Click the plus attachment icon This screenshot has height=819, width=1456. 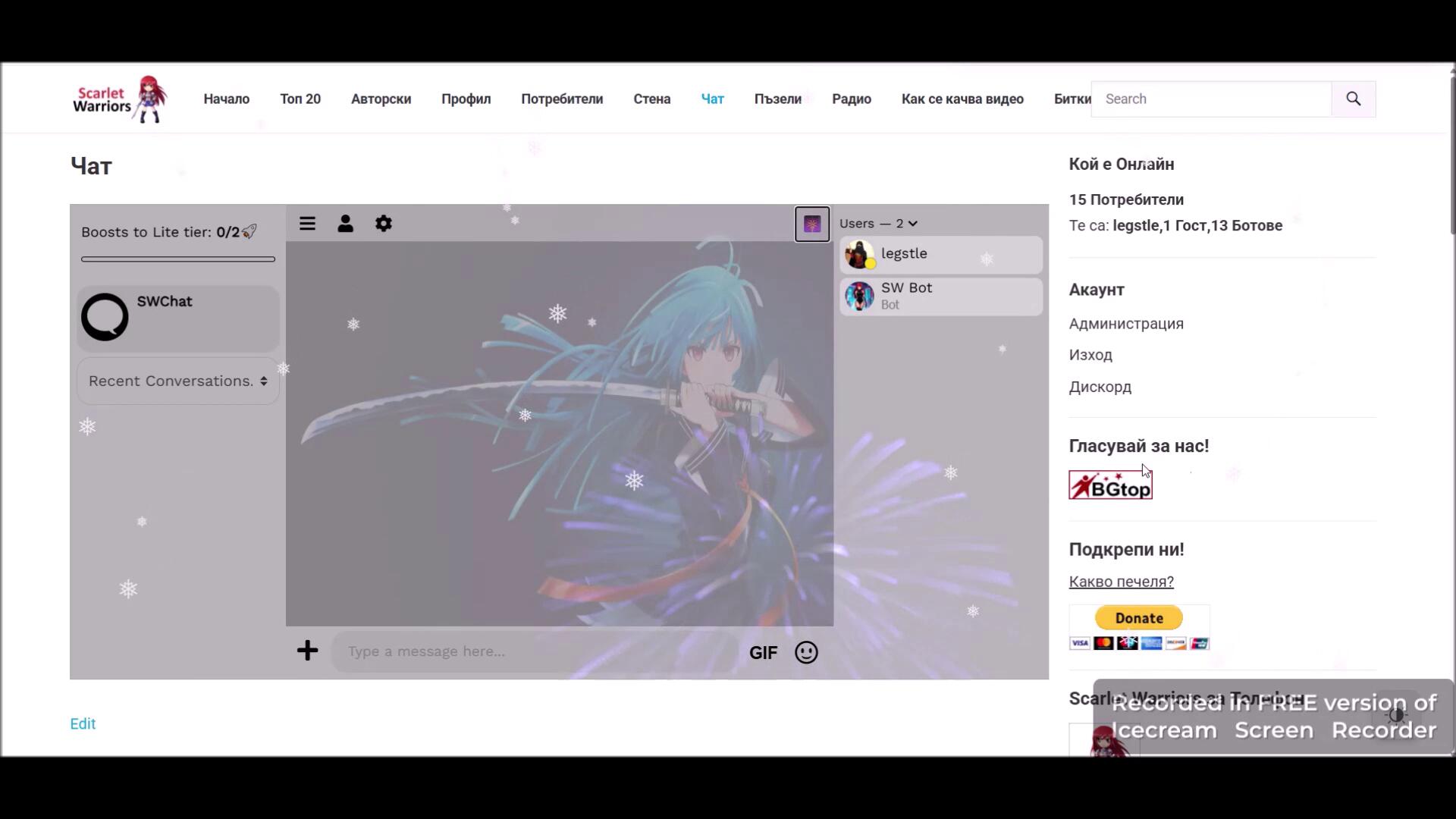(307, 651)
